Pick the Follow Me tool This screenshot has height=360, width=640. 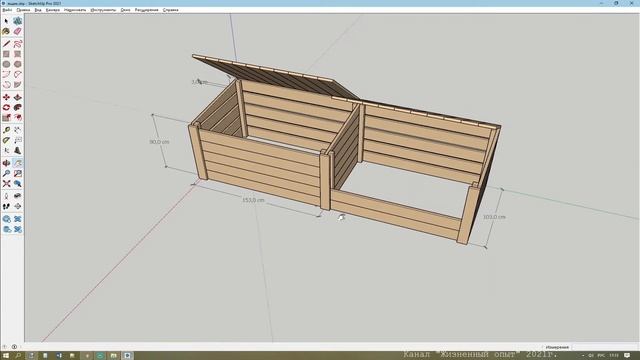click(18, 107)
